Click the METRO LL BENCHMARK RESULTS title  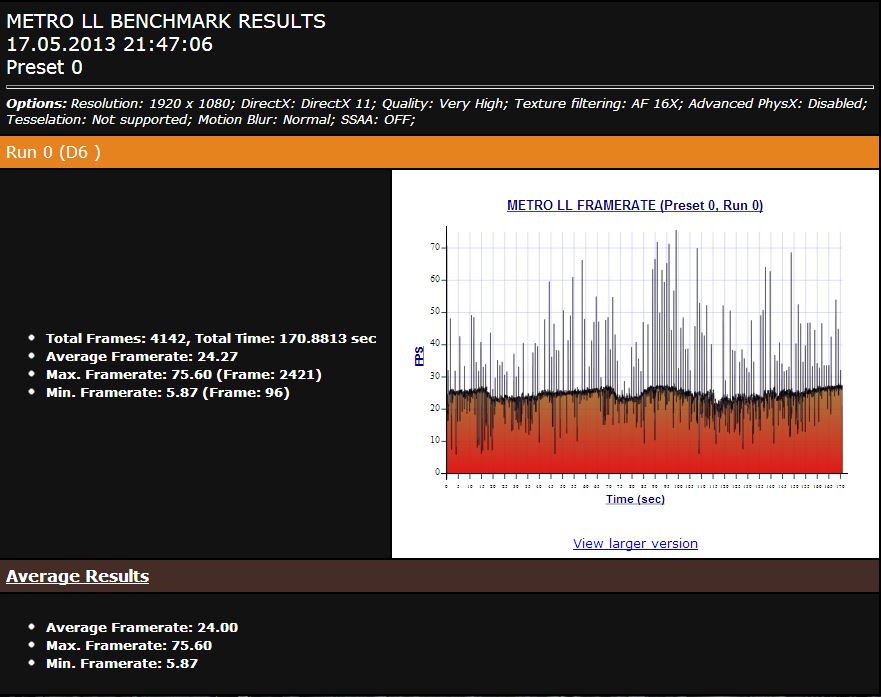(166, 21)
